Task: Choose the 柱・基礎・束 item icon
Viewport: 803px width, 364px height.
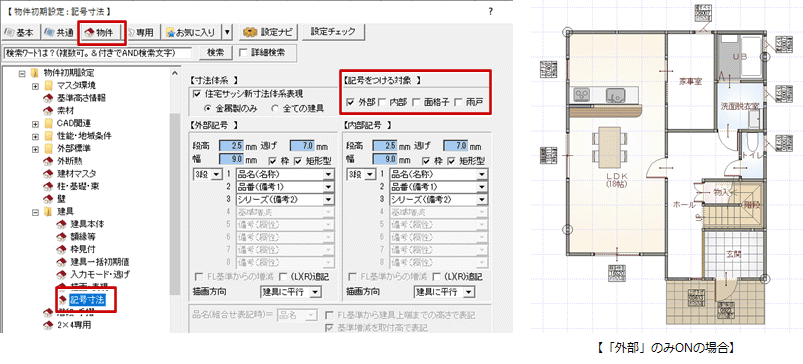Action: (x=49, y=186)
